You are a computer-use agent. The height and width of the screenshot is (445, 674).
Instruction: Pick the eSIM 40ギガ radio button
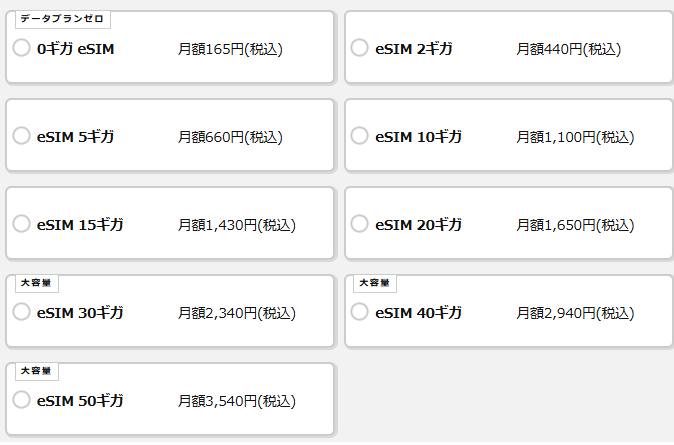360,312
